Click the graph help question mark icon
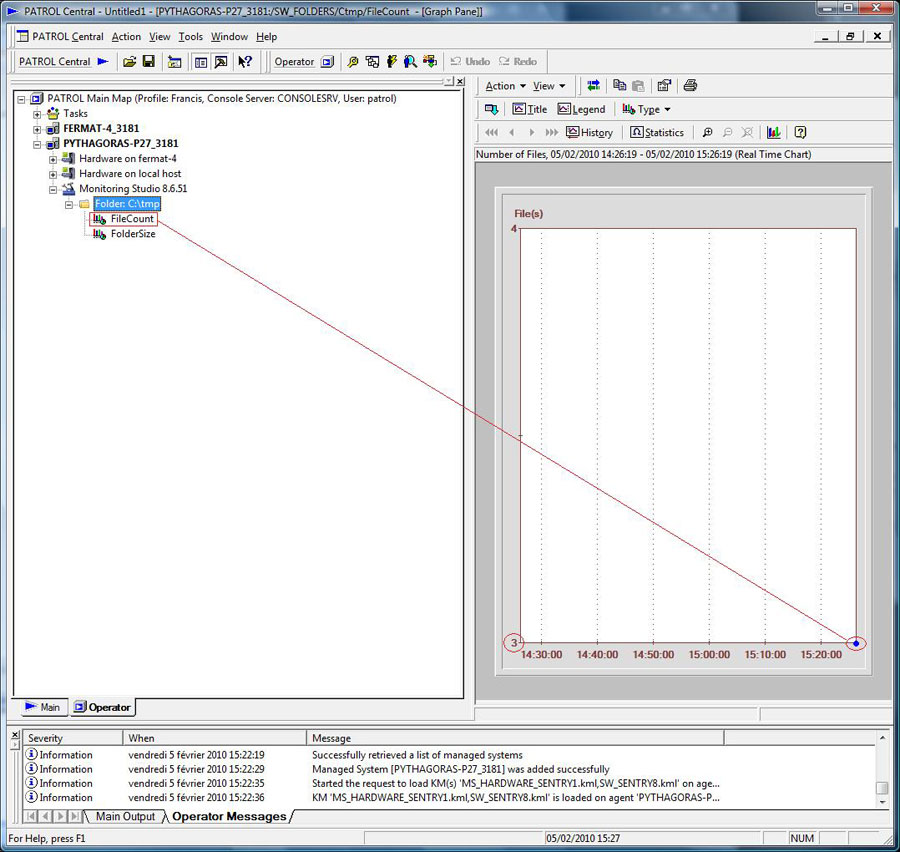The height and width of the screenshot is (852, 900). click(x=800, y=132)
